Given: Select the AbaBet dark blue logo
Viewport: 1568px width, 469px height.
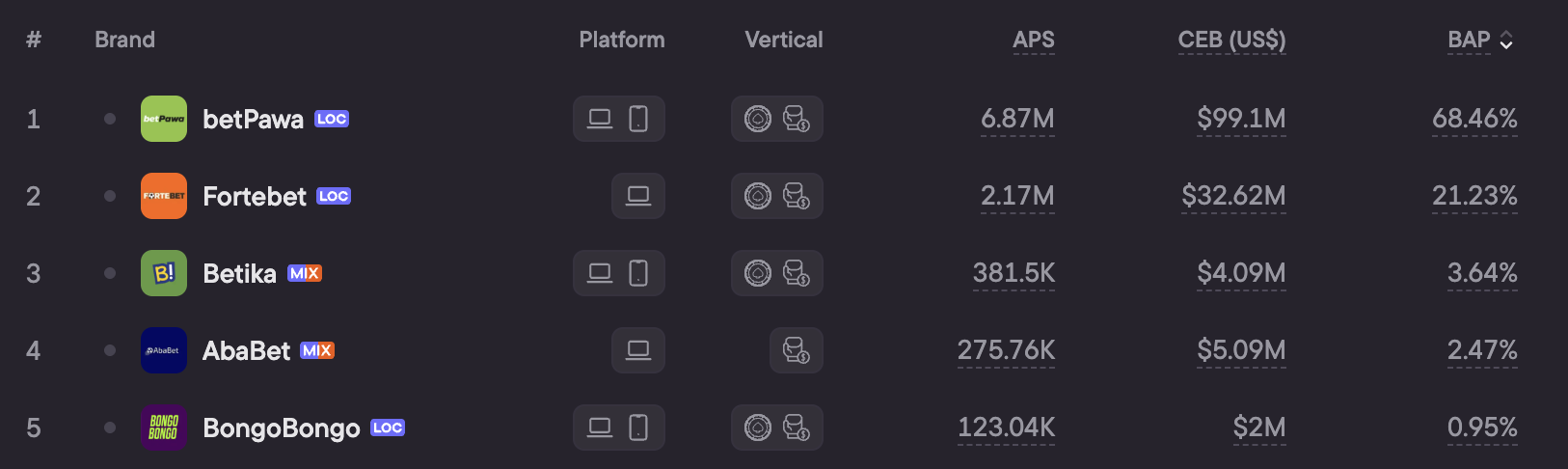Looking at the screenshot, I should 164,350.
